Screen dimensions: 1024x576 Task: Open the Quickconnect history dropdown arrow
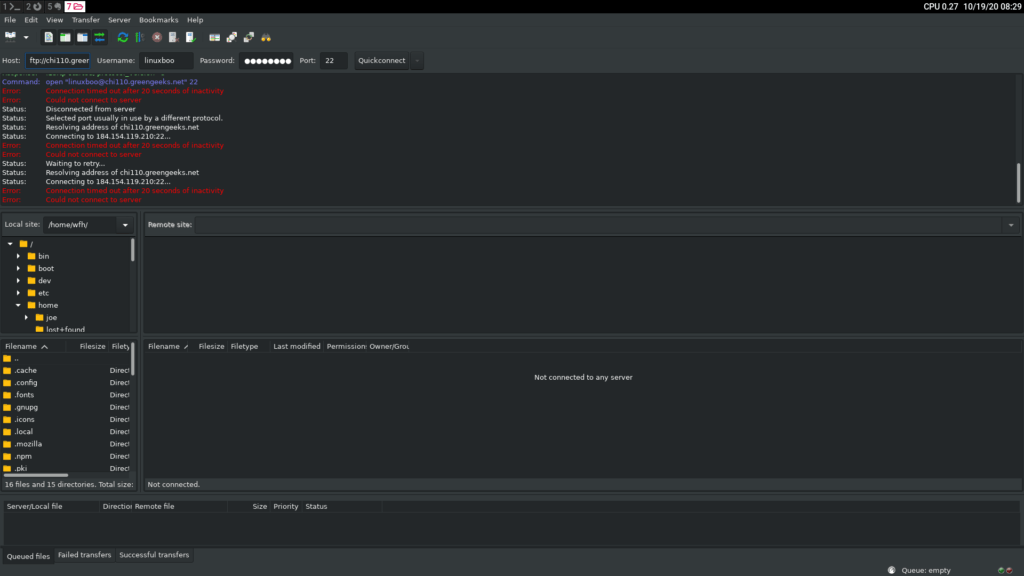click(417, 61)
